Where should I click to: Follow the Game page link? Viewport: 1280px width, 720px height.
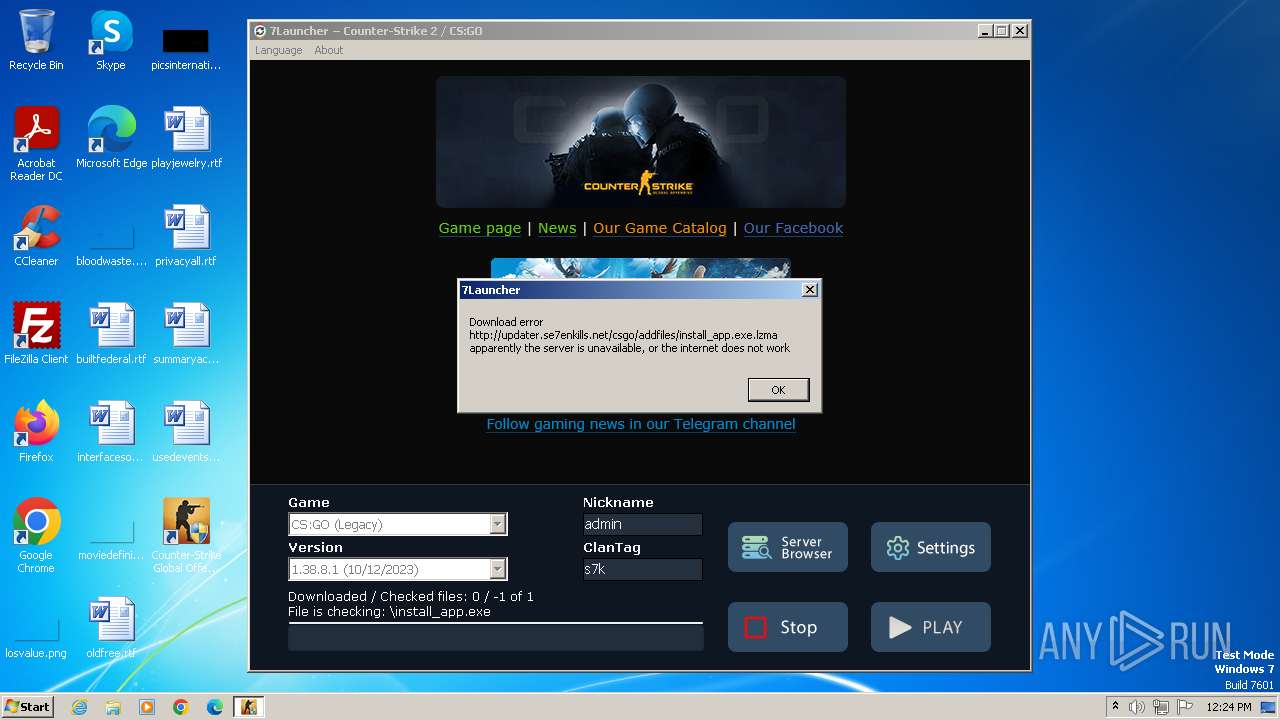pos(479,228)
